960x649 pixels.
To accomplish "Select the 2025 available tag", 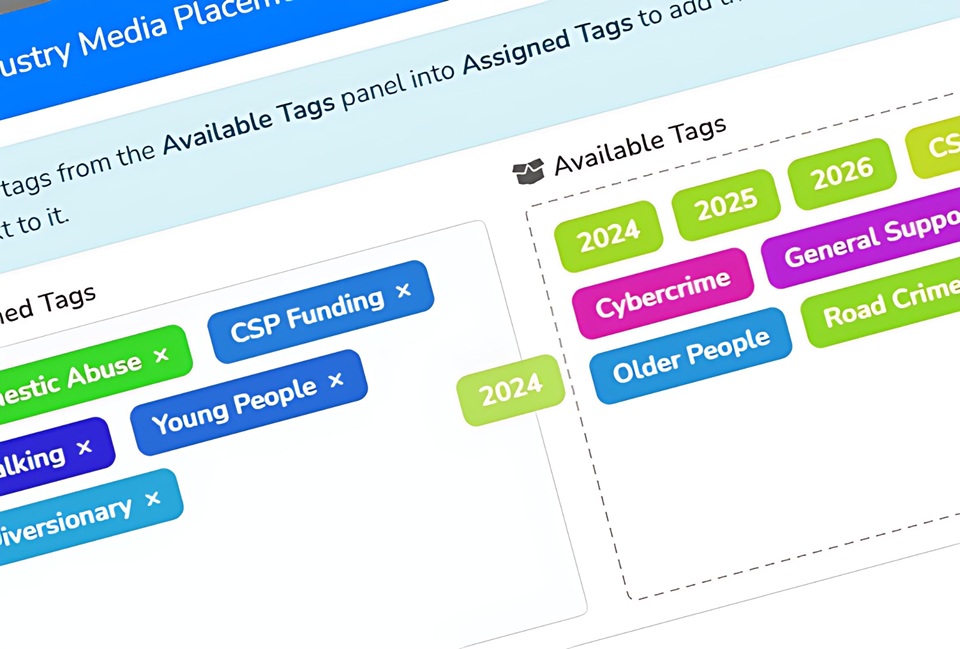I will [726, 205].
